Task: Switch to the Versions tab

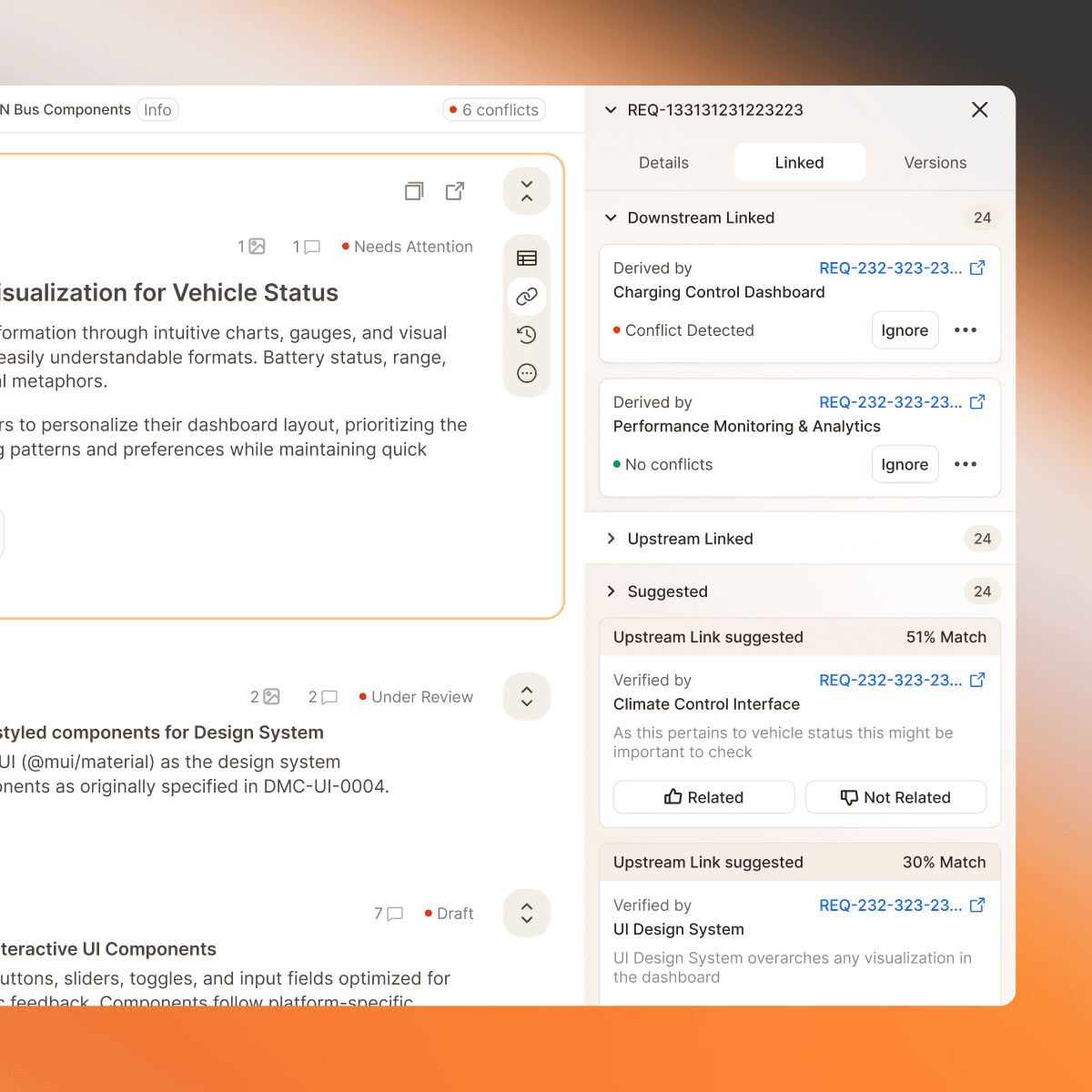Action: (935, 163)
